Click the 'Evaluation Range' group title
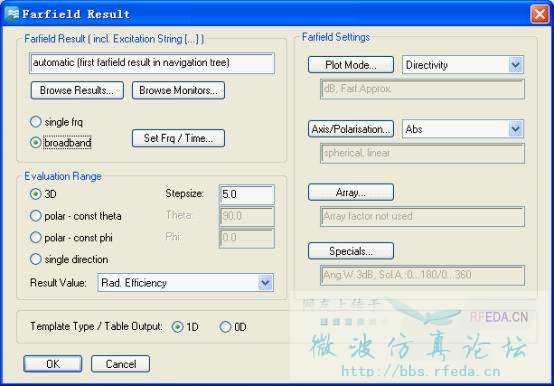Image resolution: width=554 pixels, height=386 pixels. pos(63,176)
